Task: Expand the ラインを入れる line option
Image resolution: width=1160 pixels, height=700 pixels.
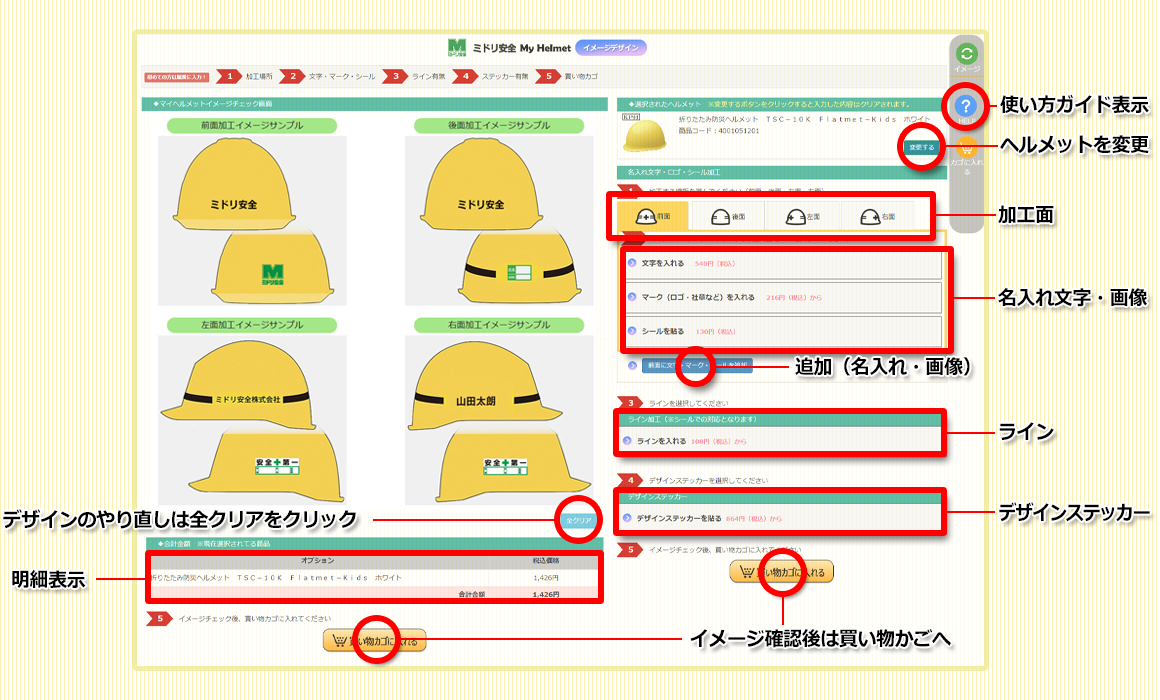Action: click(661, 440)
